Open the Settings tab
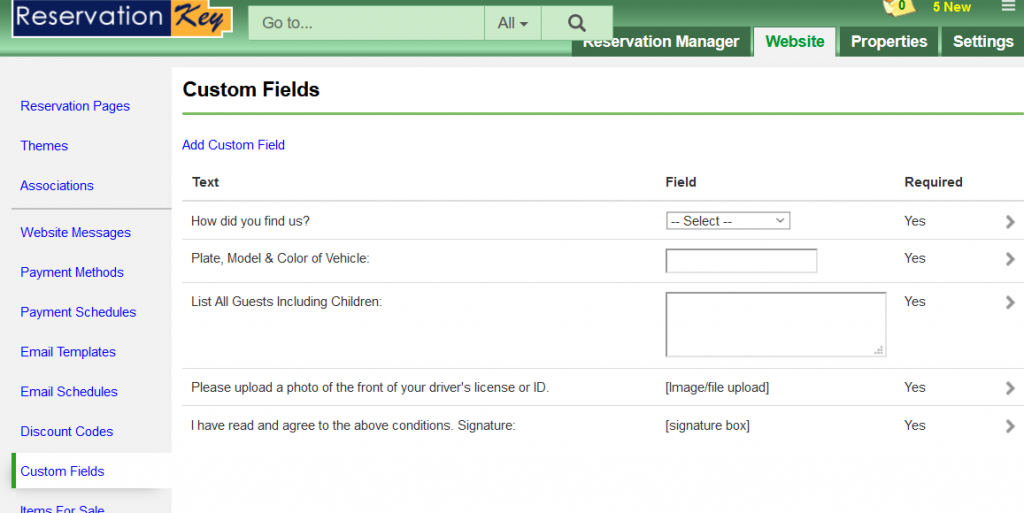 point(983,42)
